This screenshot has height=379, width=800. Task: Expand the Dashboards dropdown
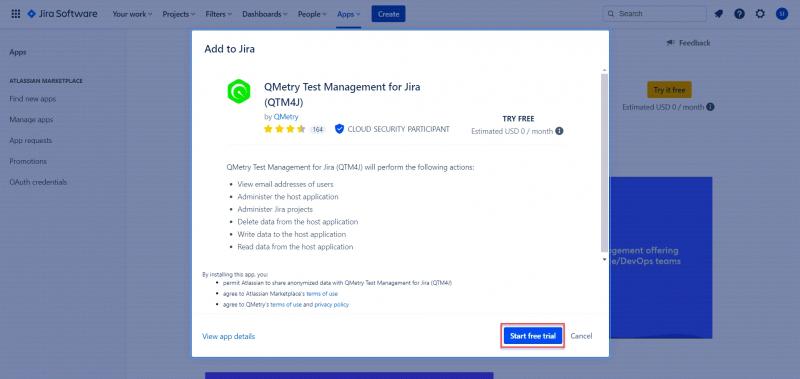264,14
